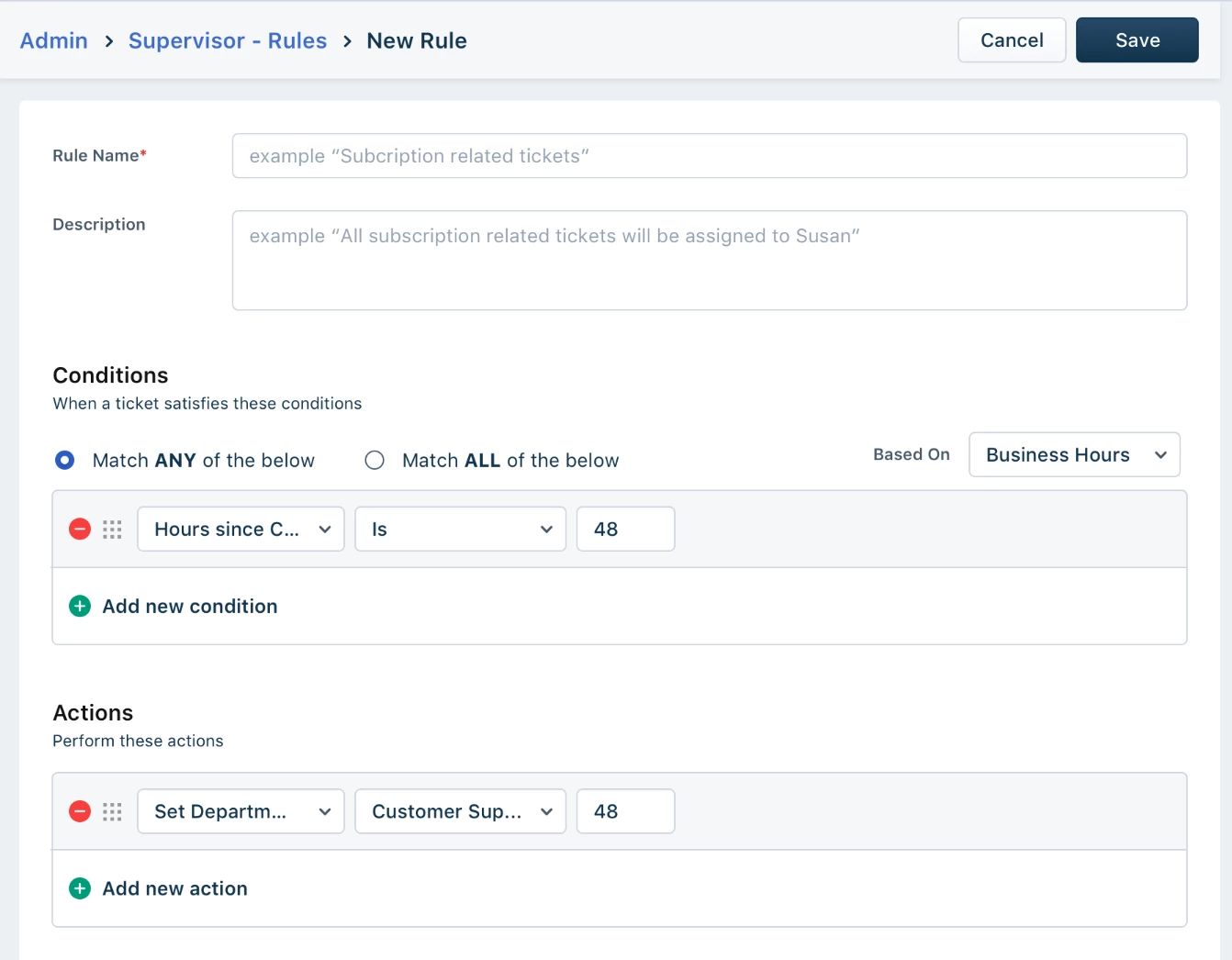The height and width of the screenshot is (960, 1232).
Task: Click breadcrumb arrow after Admin
Action: coord(108,41)
